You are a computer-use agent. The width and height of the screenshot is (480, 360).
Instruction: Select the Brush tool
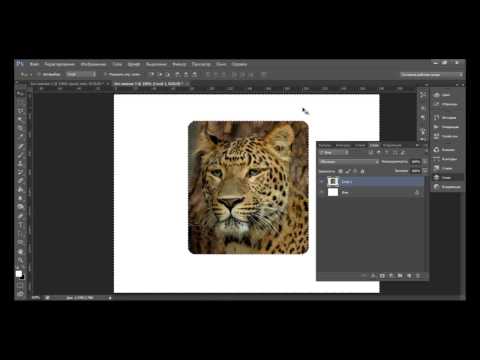coord(21,155)
